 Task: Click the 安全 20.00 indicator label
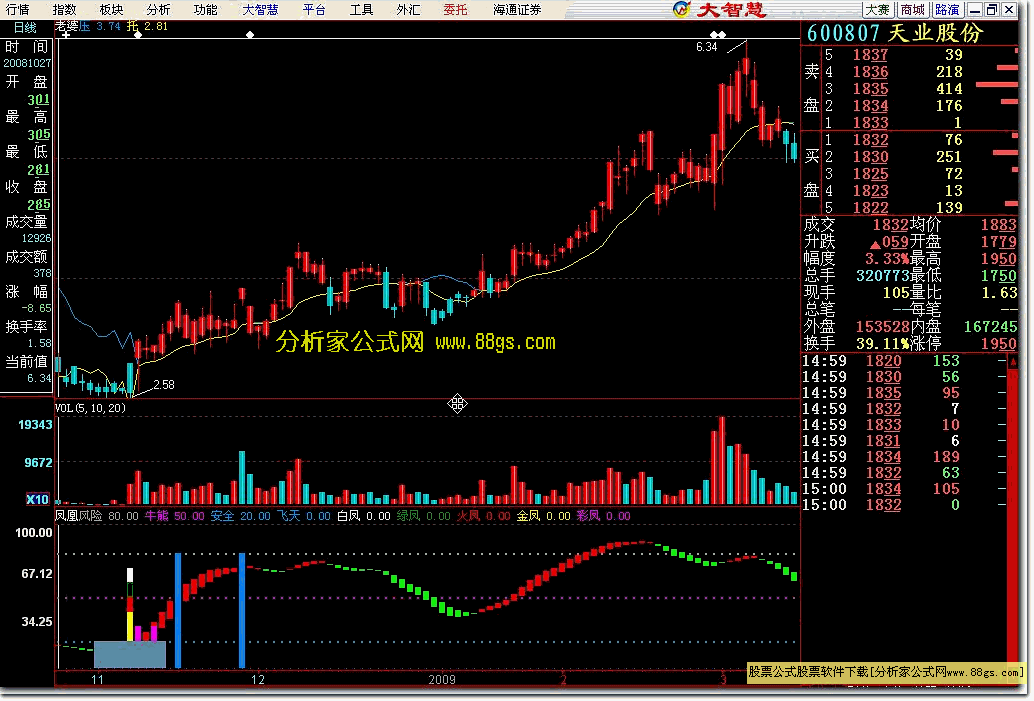[241, 516]
